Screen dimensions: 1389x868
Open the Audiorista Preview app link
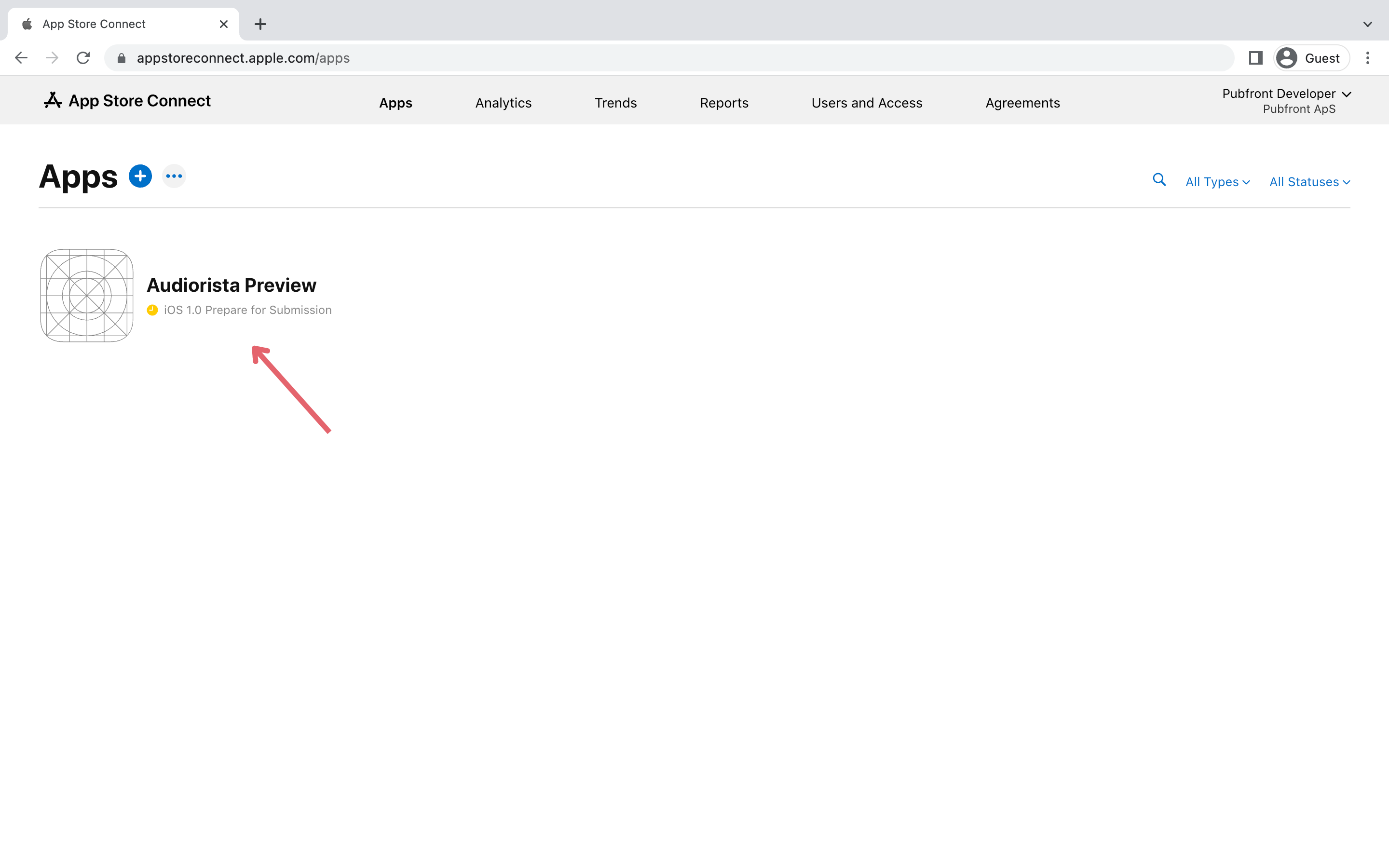[x=231, y=285]
